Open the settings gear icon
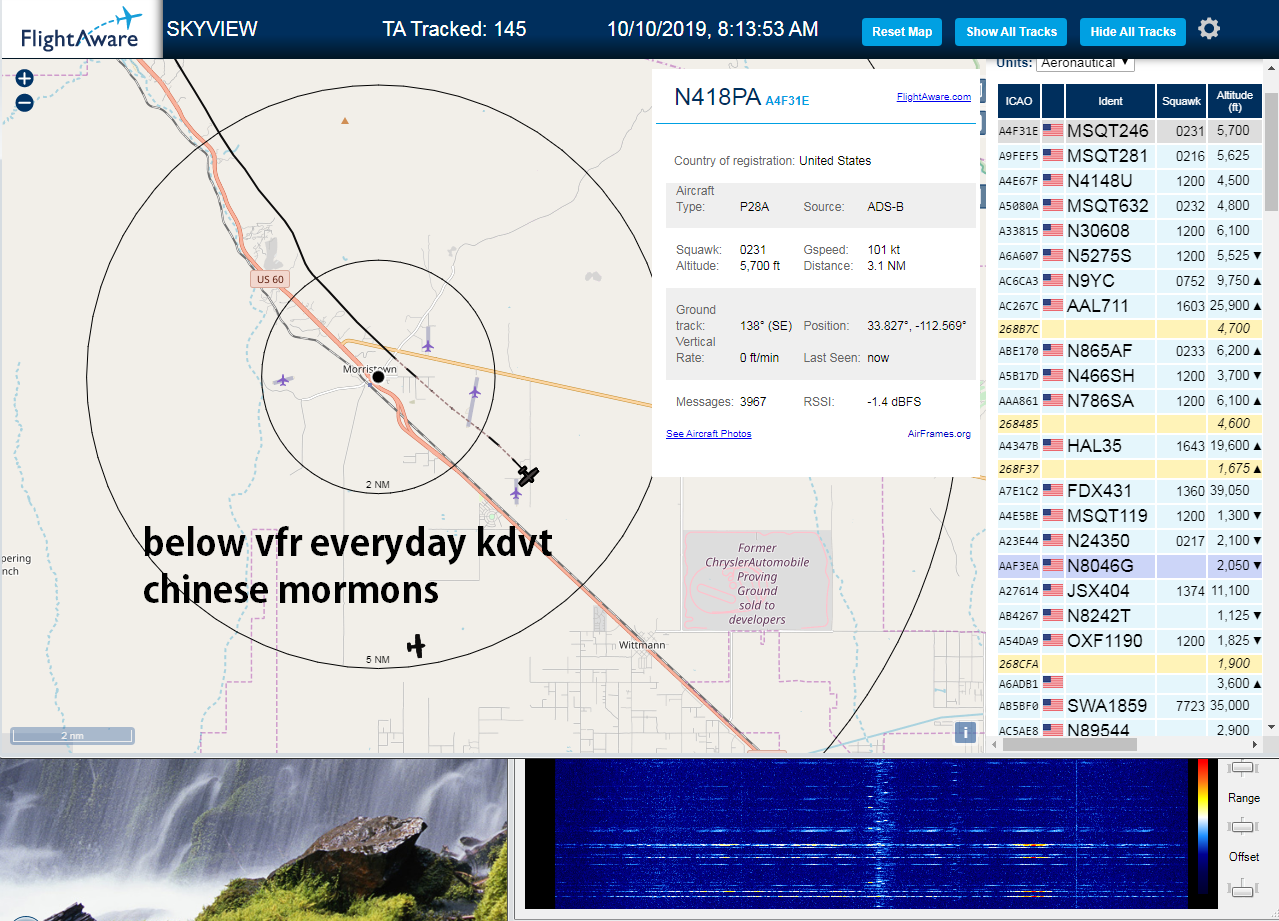Screen dimensions: 1279x921 tap(1209, 28)
